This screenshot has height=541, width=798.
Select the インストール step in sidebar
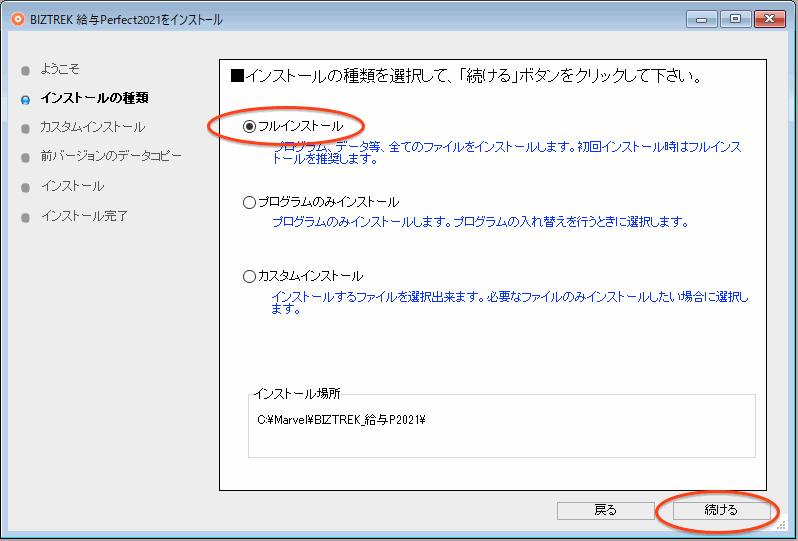(72, 186)
